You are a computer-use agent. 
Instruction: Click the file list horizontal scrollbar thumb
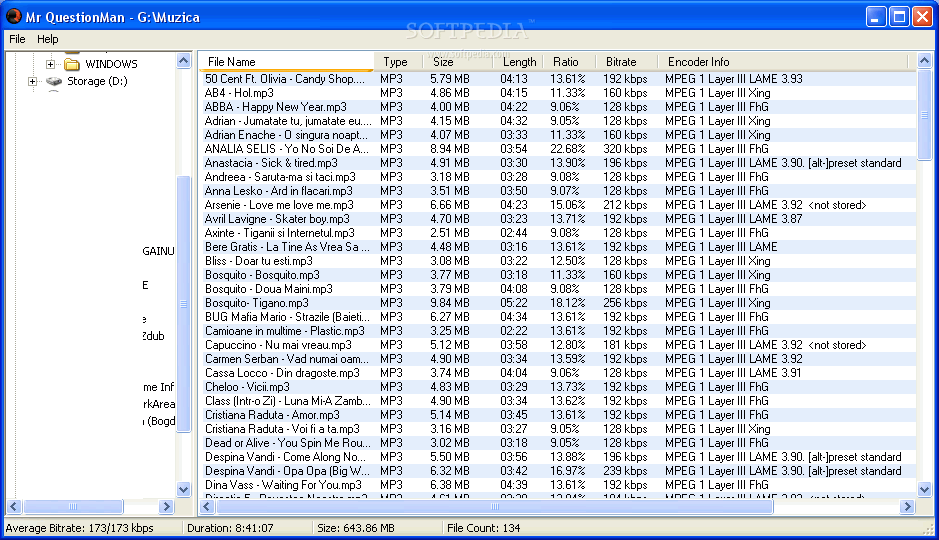click(495, 506)
